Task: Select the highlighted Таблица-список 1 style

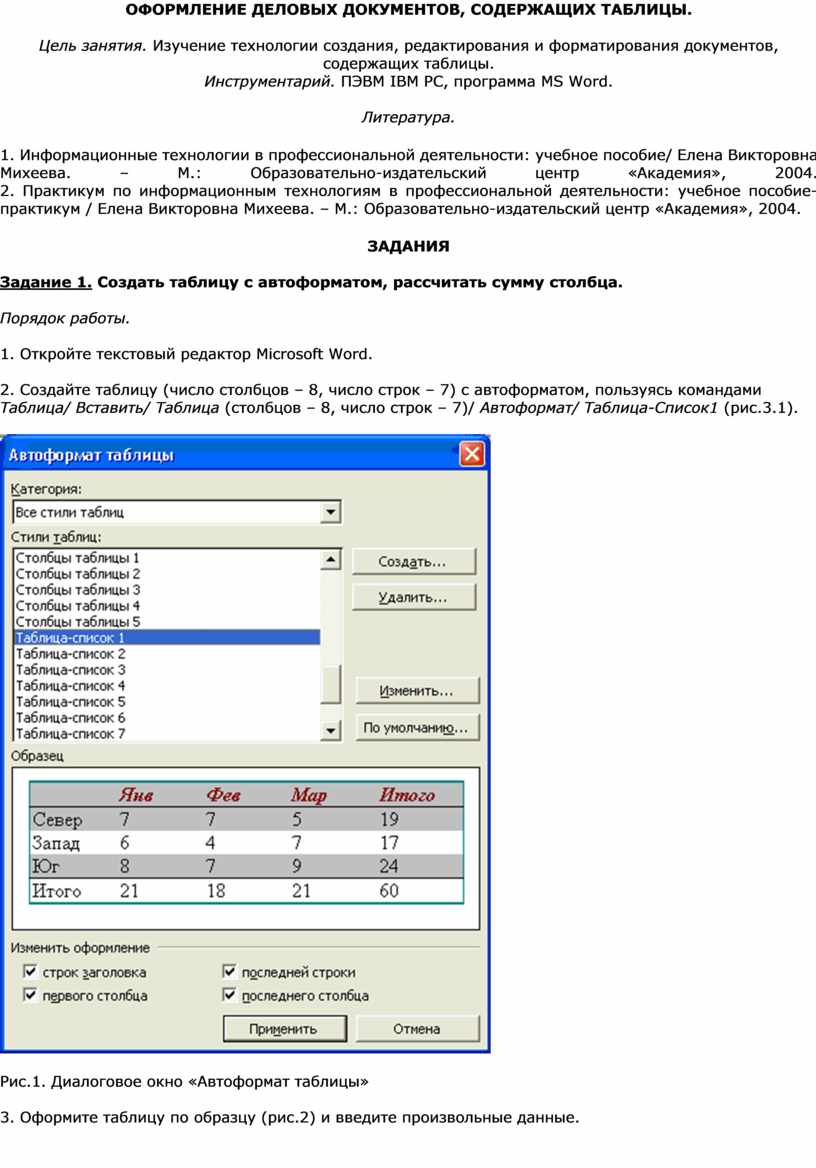Action: [168, 638]
